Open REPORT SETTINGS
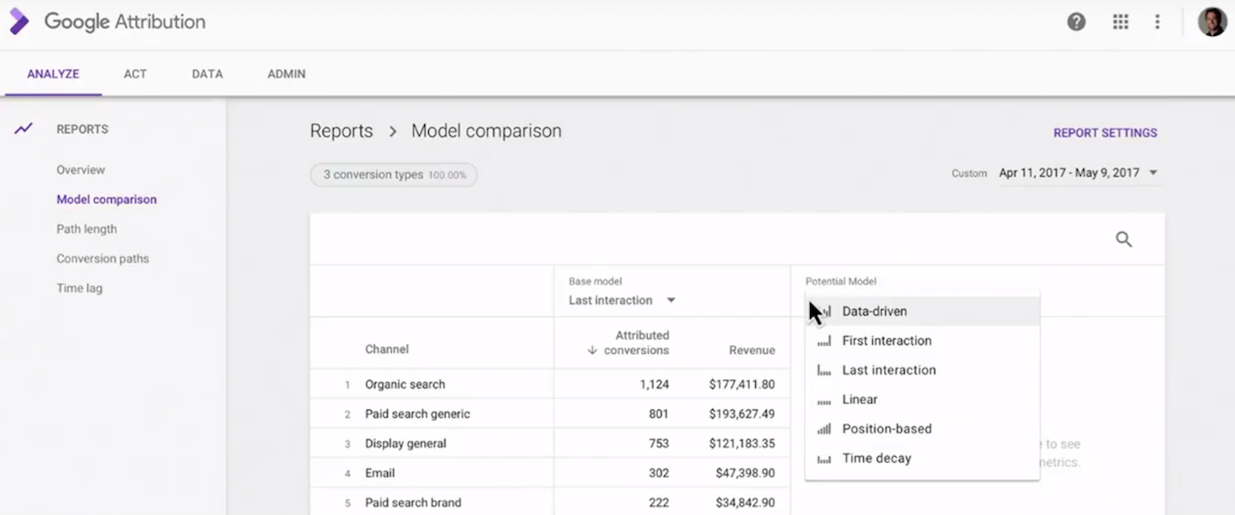 (1105, 133)
